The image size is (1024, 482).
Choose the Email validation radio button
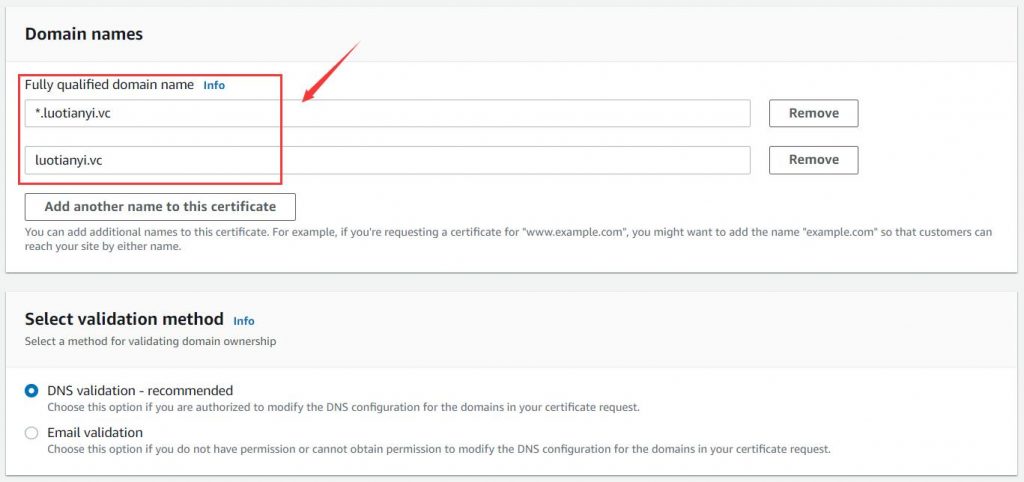pos(31,433)
